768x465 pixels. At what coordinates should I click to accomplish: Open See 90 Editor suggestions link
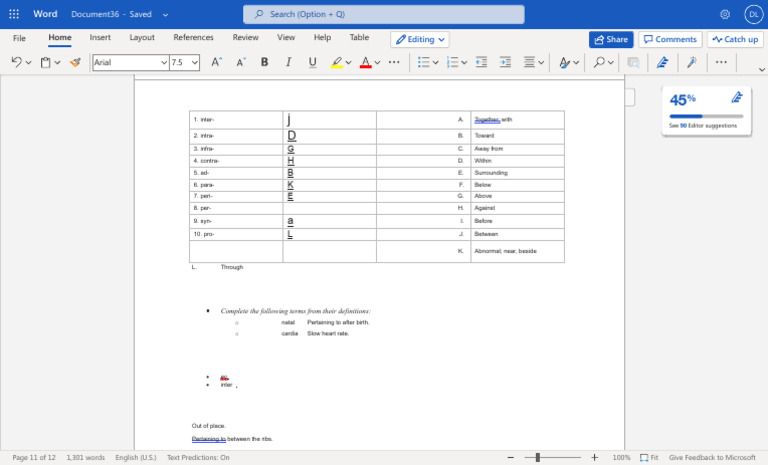point(703,126)
